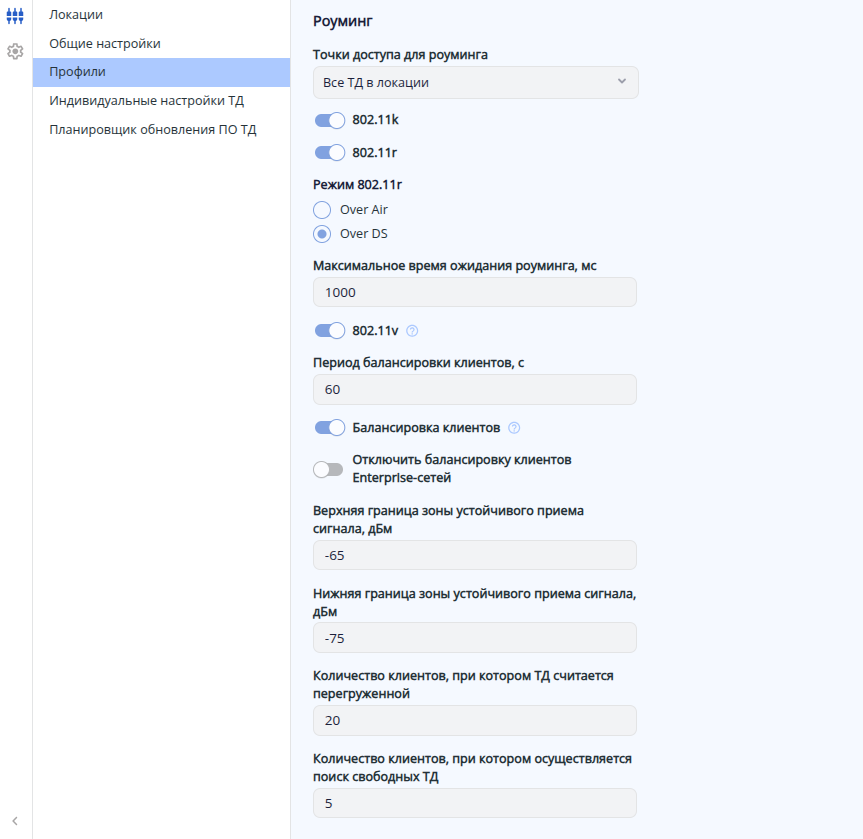Go to Общие настройки section
Image resolution: width=863 pixels, height=839 pixels.
[x=105, y=44]
